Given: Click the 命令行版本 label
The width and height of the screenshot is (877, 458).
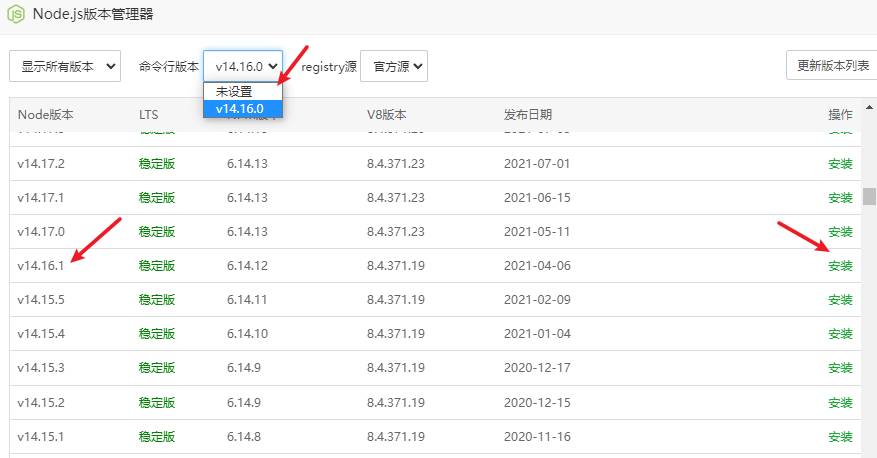Looking at the screenshot, I should (169, 67).
